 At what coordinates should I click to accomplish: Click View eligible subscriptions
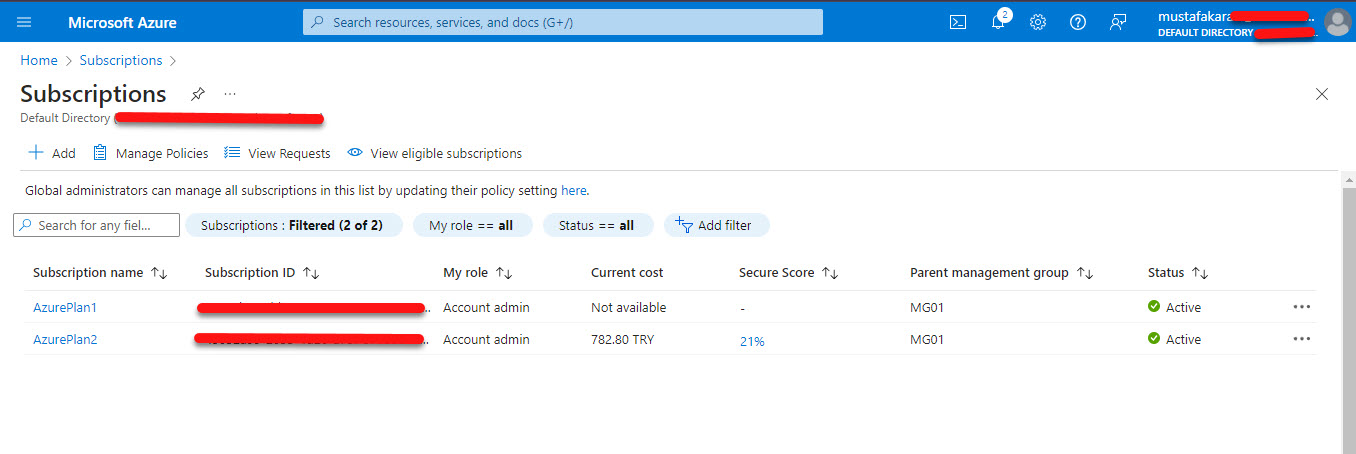coord(435,153)
